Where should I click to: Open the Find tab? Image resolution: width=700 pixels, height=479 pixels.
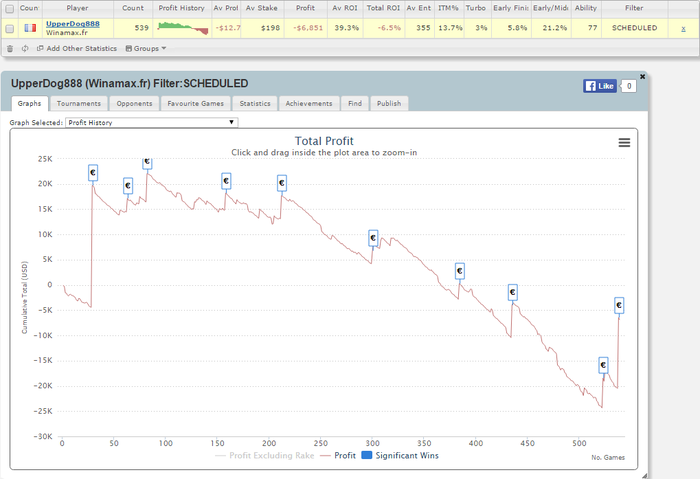pos(355,104)
